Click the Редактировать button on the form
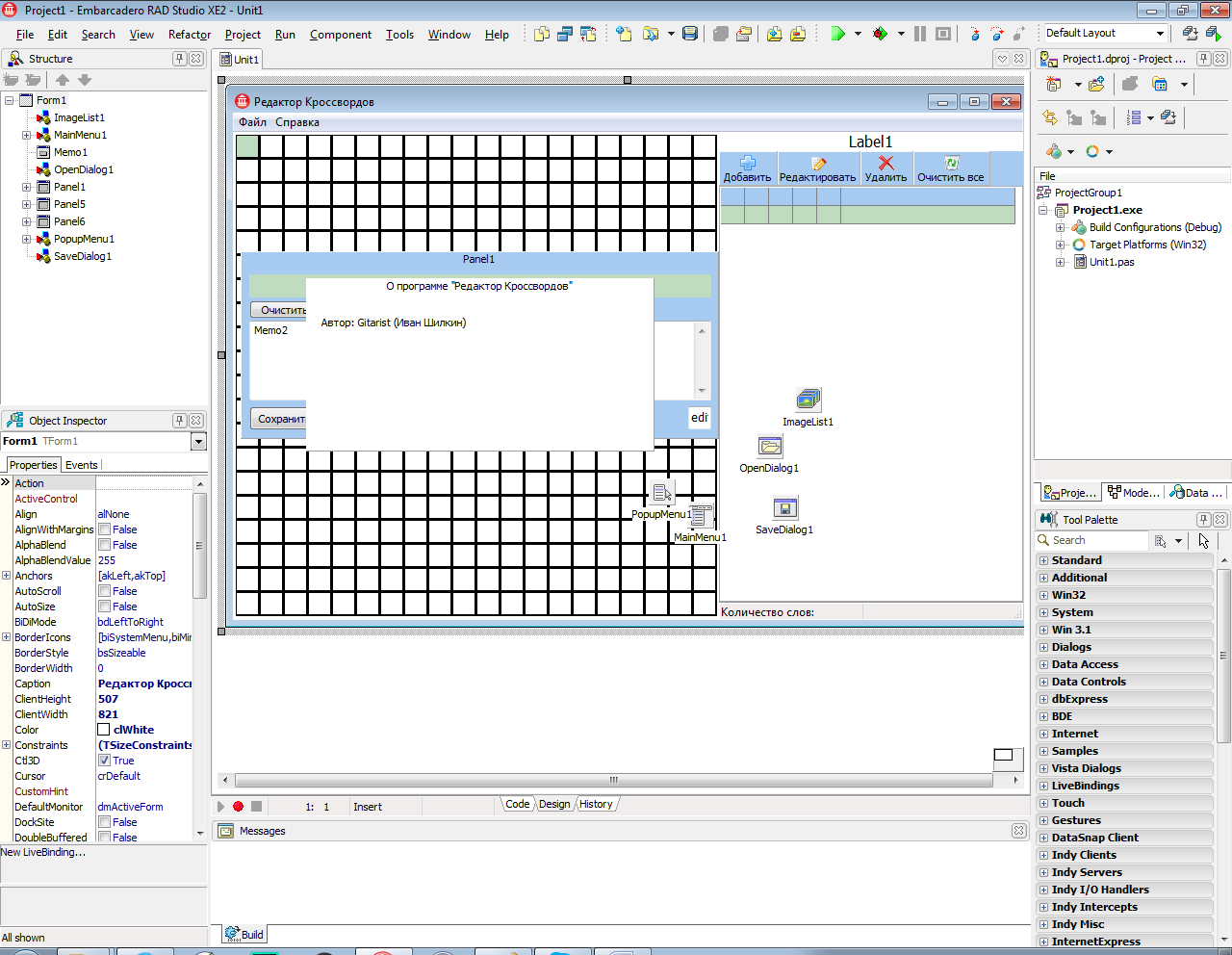The height and width of the screenshot is (955, 1232). pyautogui.click(x=817, y=169)
